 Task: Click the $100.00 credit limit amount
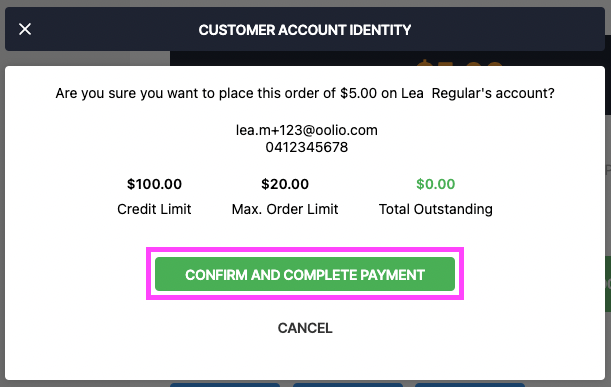pos(154,184)
